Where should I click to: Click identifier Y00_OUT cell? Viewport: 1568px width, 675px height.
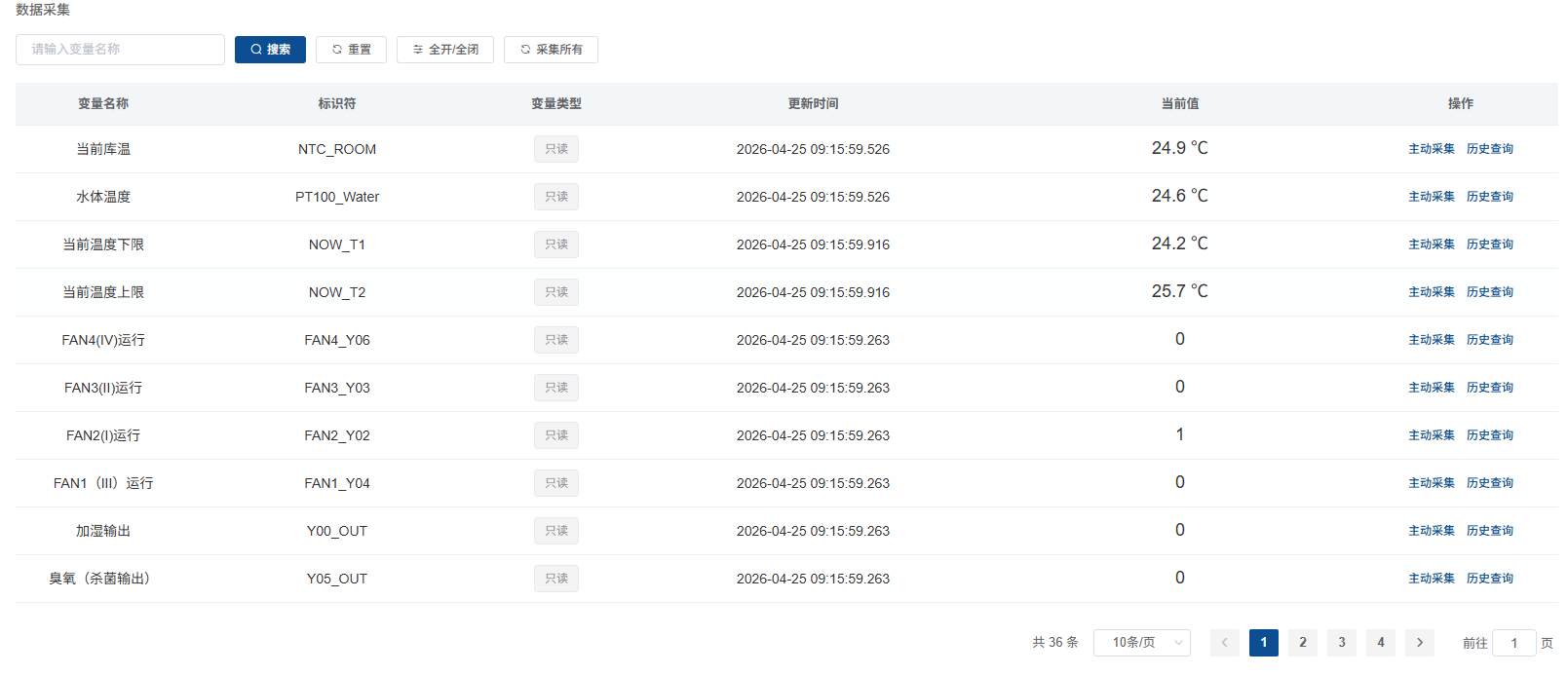pyautogui.click(x=337, y=531)
